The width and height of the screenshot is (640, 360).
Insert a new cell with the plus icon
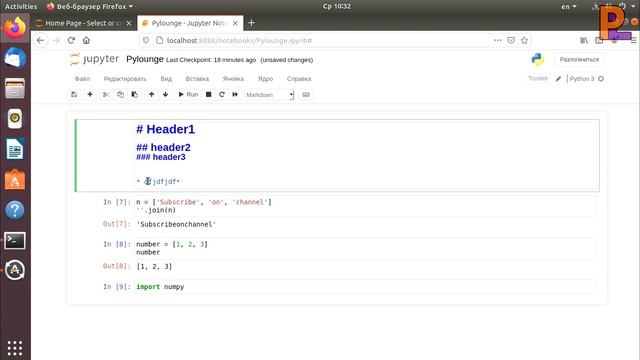coord(90,94)
